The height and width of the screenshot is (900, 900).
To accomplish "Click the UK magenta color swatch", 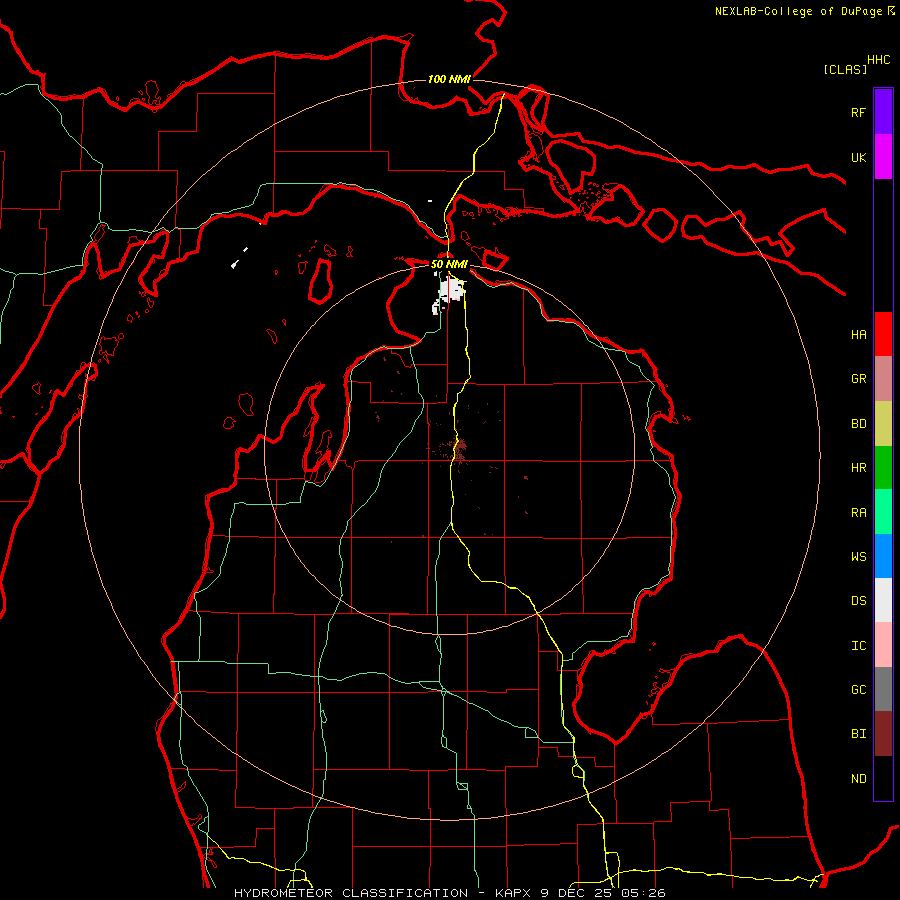I will [x=883, y=157].
